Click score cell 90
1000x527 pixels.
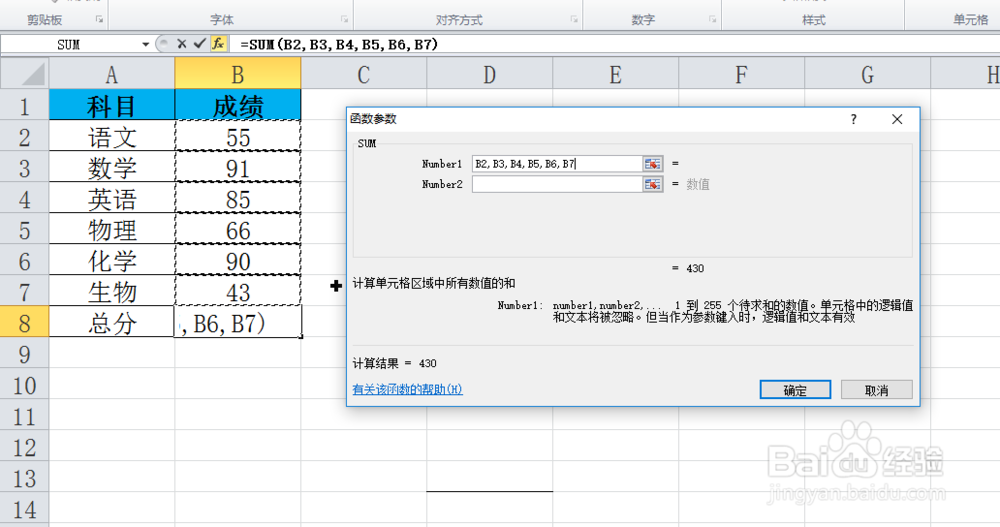237,261
